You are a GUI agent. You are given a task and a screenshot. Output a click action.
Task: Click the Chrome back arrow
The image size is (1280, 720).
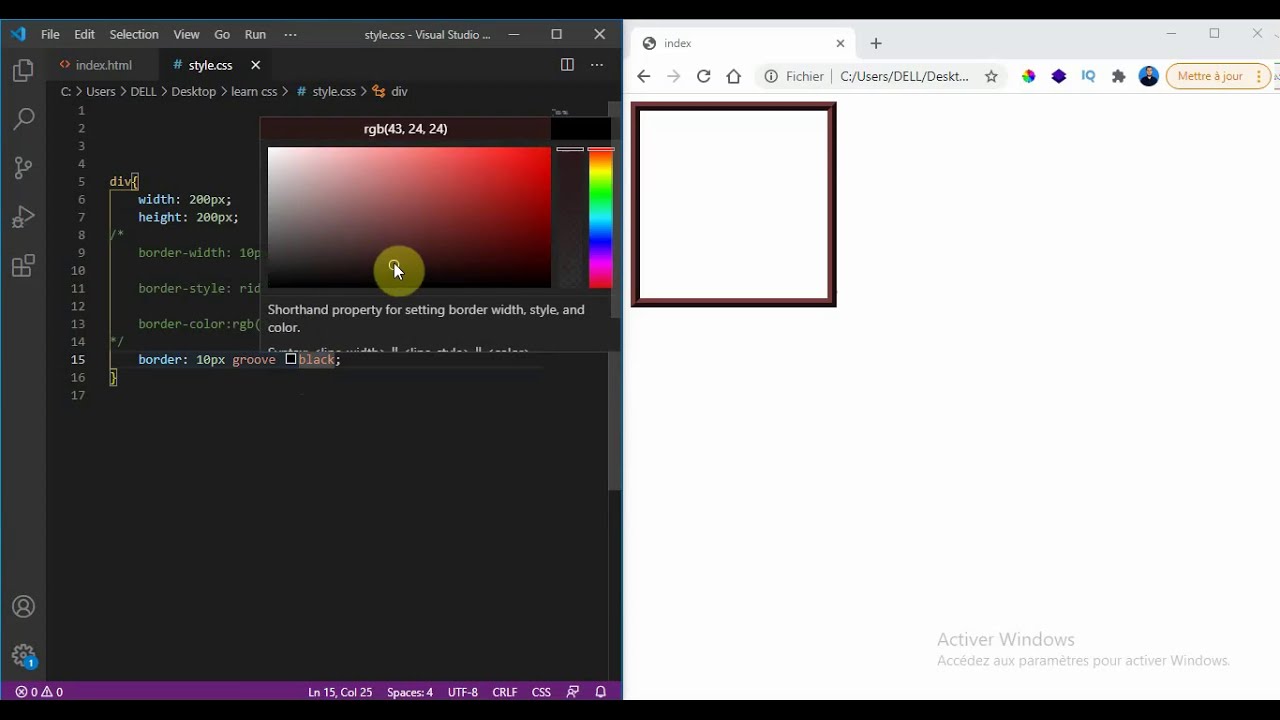point(644,76)
